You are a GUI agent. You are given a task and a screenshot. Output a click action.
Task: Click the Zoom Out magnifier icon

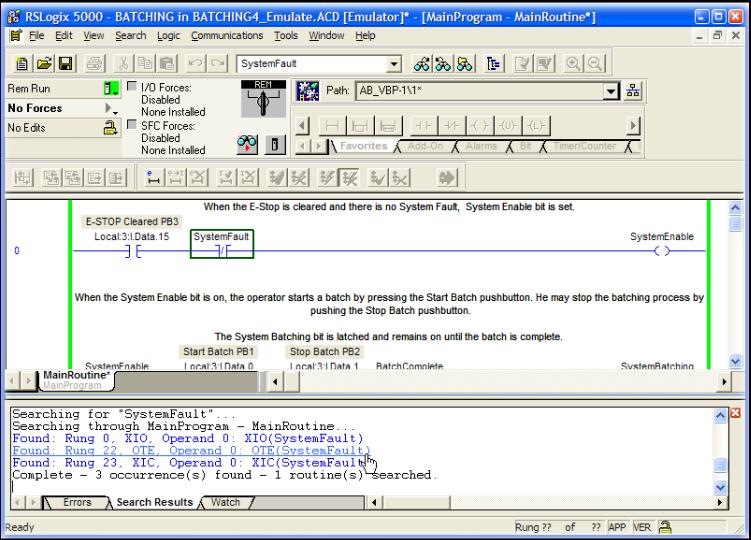pos(595,63)
